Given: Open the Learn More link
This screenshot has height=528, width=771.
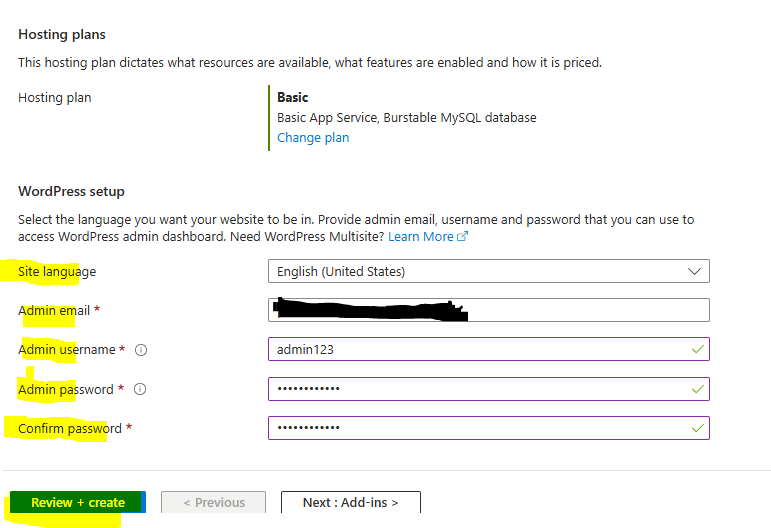Looking at the screenshot, I should [x=421, y=236].
